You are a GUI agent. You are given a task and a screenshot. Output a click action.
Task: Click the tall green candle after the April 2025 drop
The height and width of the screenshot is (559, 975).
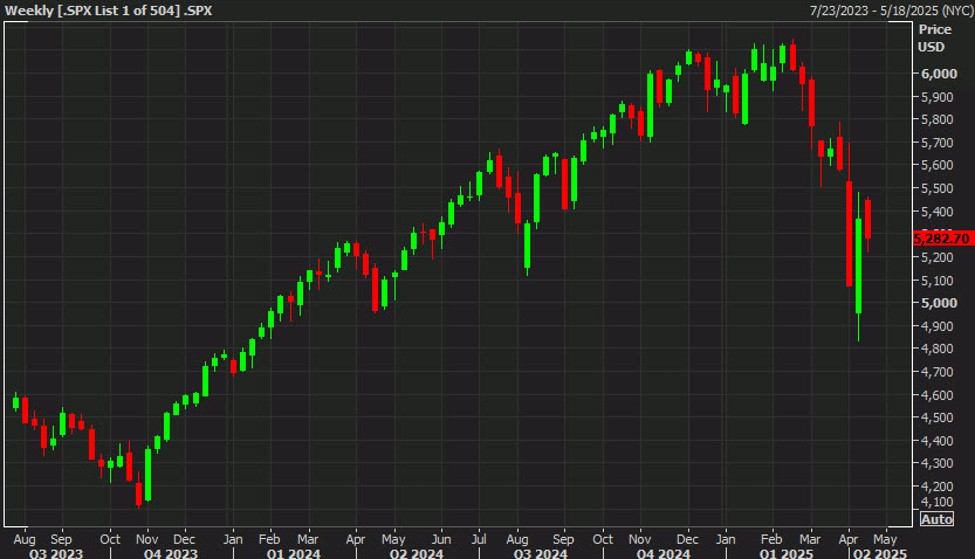858,265
